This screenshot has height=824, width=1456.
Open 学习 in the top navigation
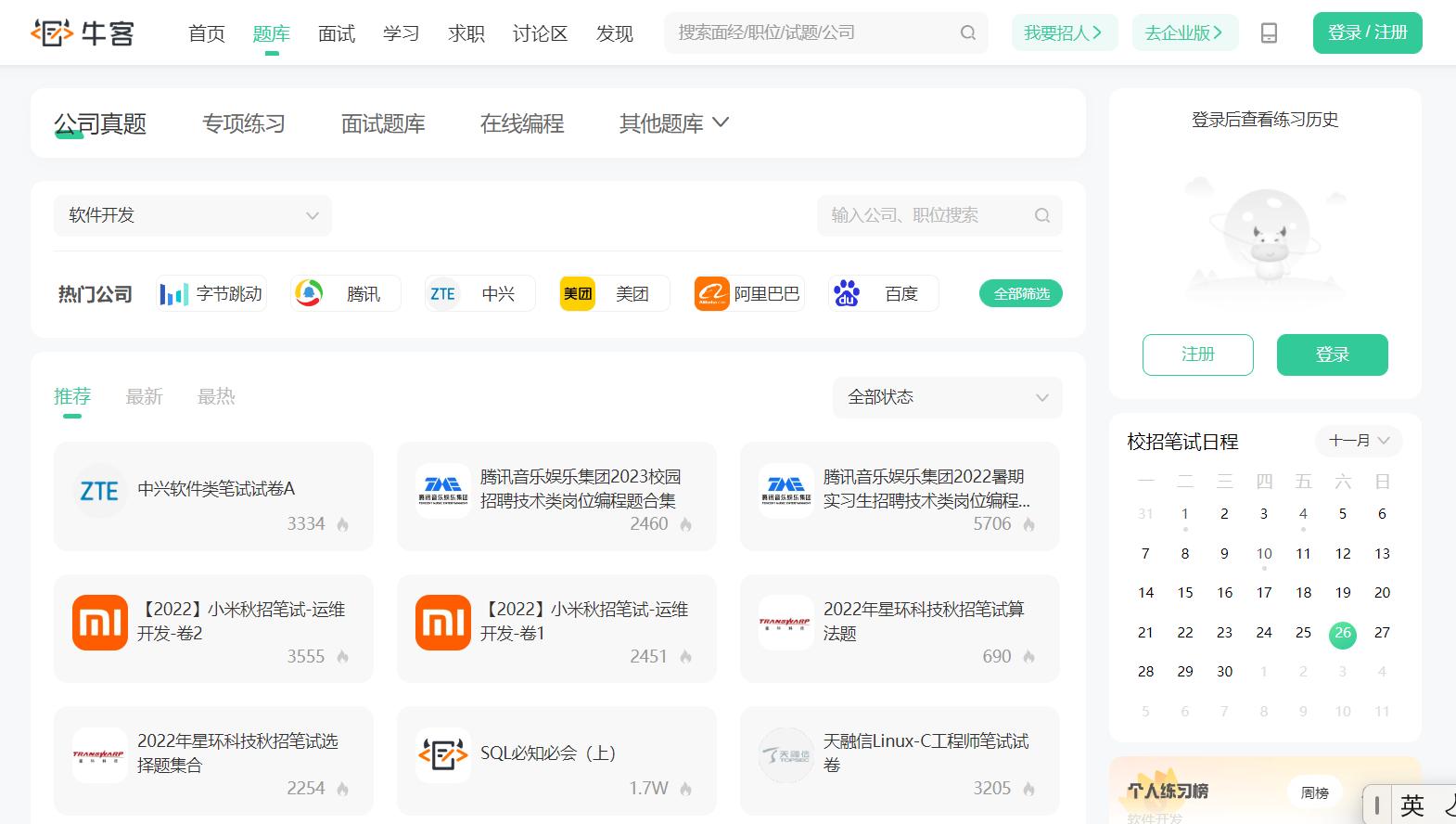click(x=402, y=33)
